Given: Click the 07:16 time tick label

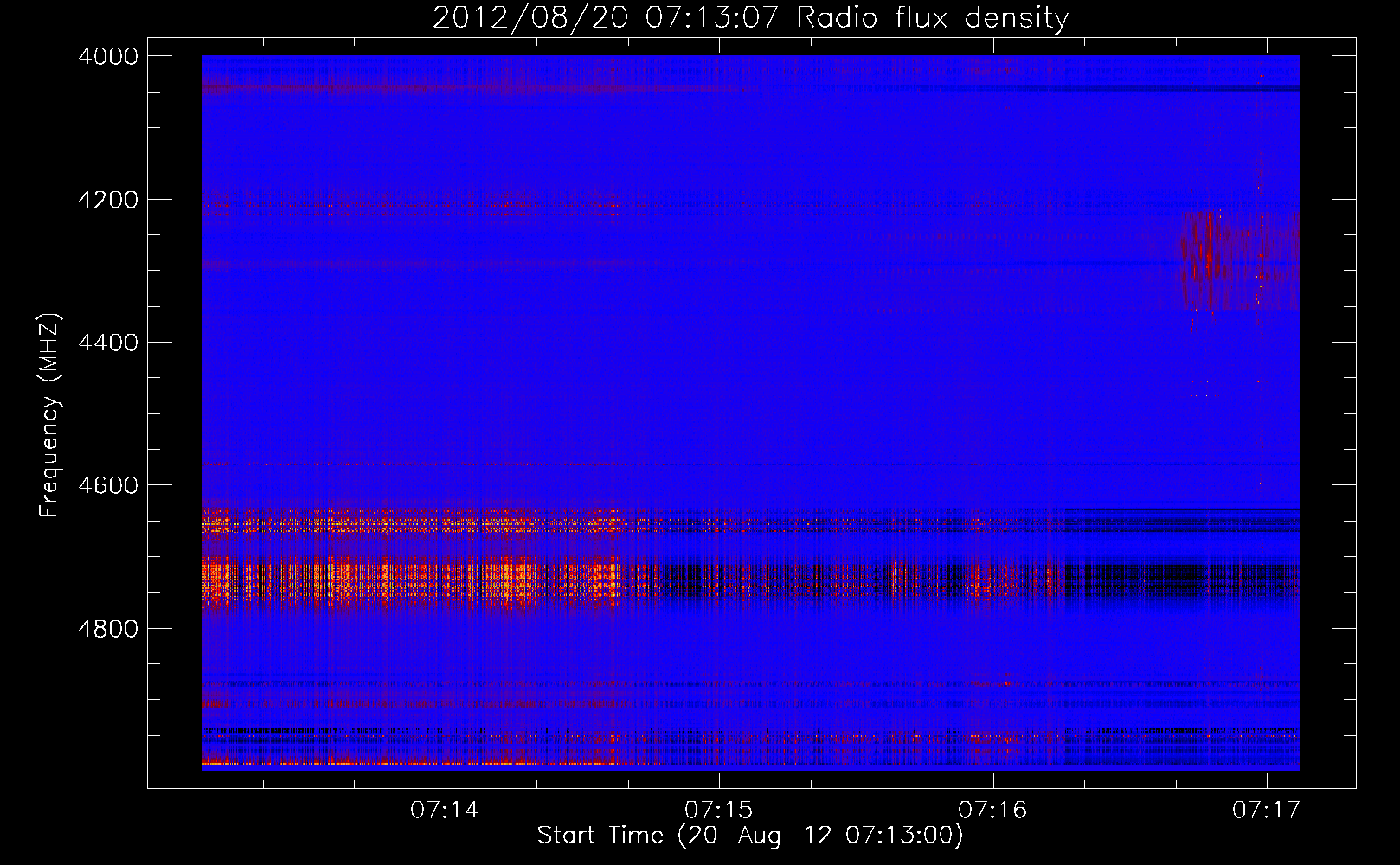Looking at the screenshot, I should [x=992, y=810].
